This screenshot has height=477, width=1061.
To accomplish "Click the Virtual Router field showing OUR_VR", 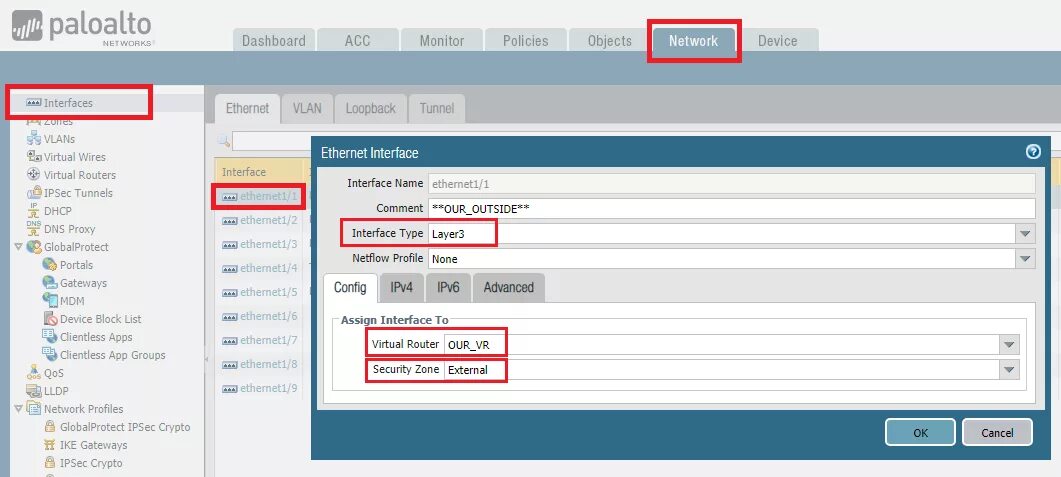I will [x=722, y=344].
